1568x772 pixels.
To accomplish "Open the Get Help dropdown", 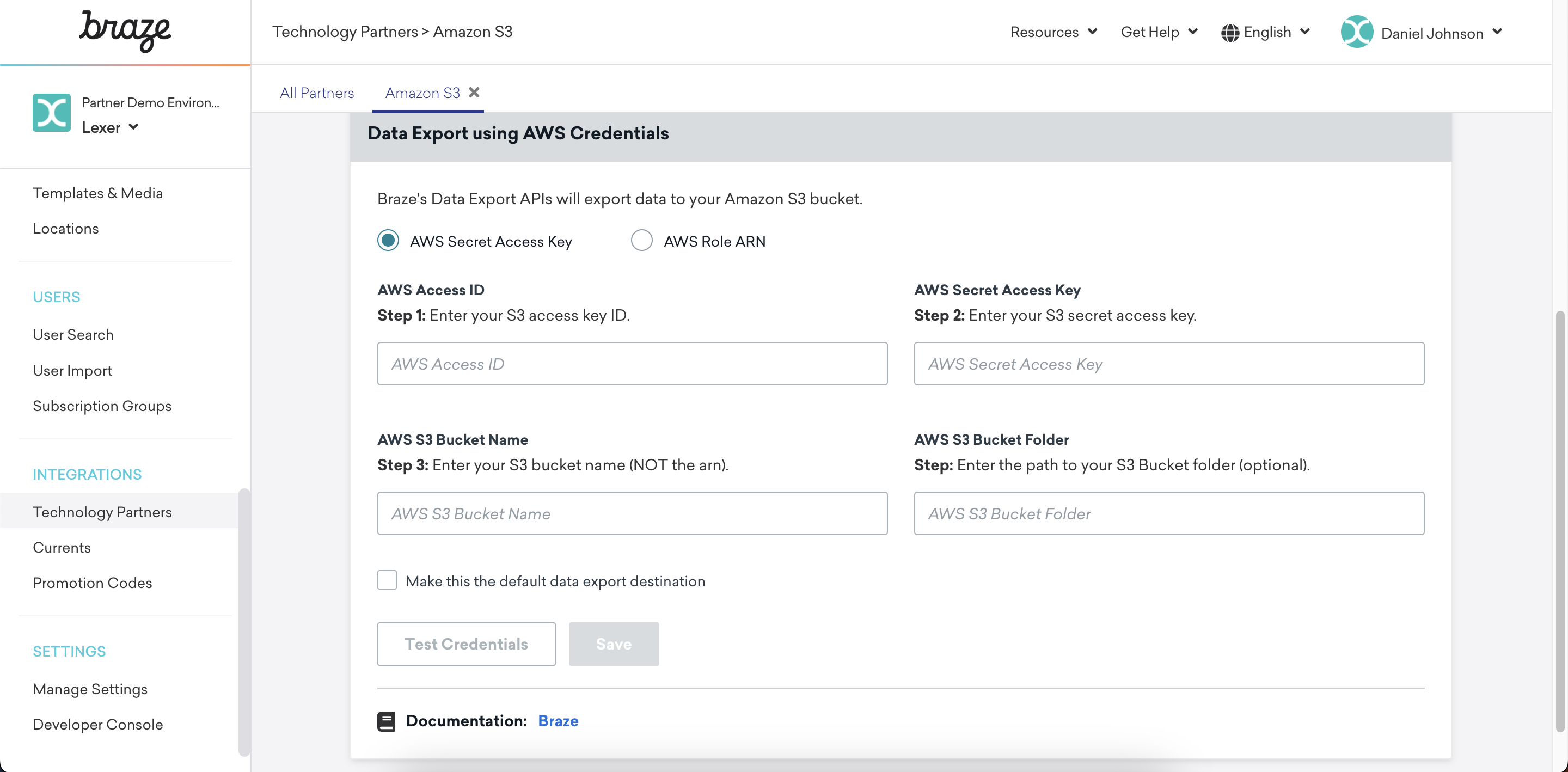I will click(1159, 32).
